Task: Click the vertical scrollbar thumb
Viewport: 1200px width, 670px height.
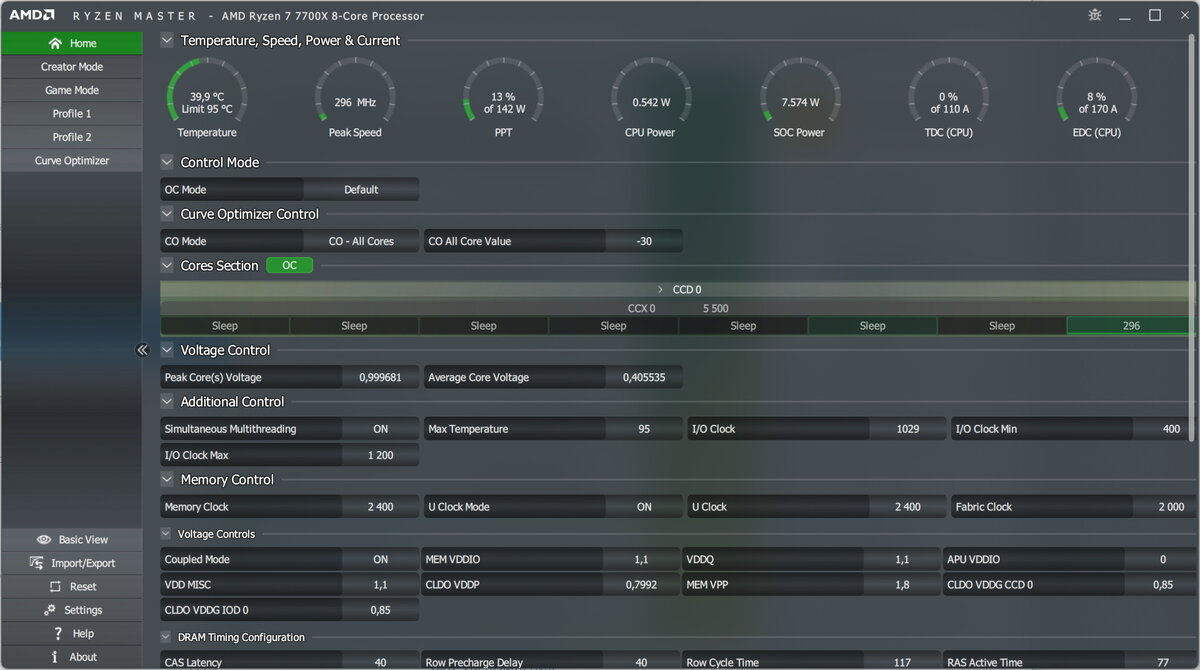Action: (1190, 238)
